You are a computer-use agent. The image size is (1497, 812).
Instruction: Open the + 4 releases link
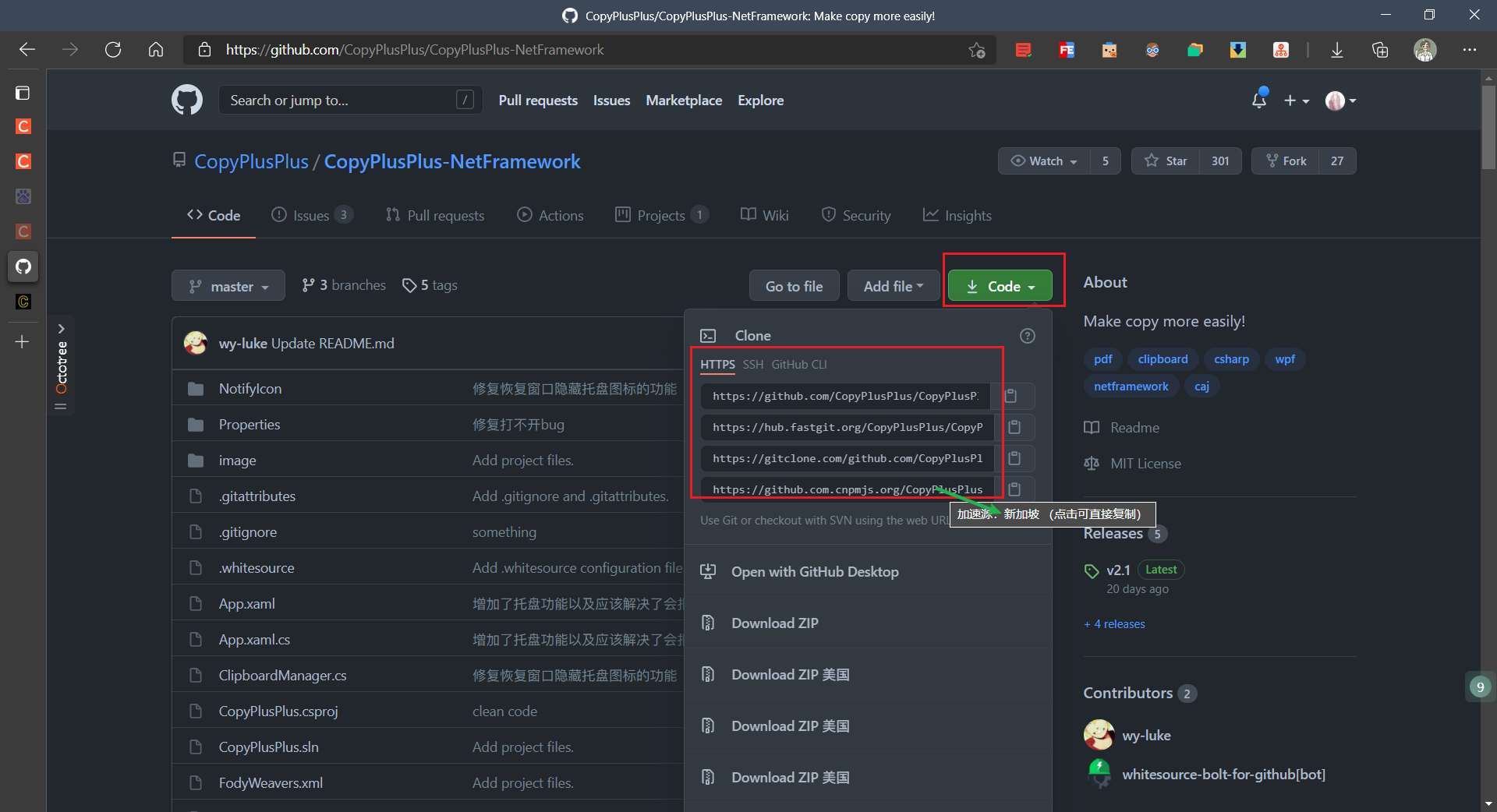1114,624
